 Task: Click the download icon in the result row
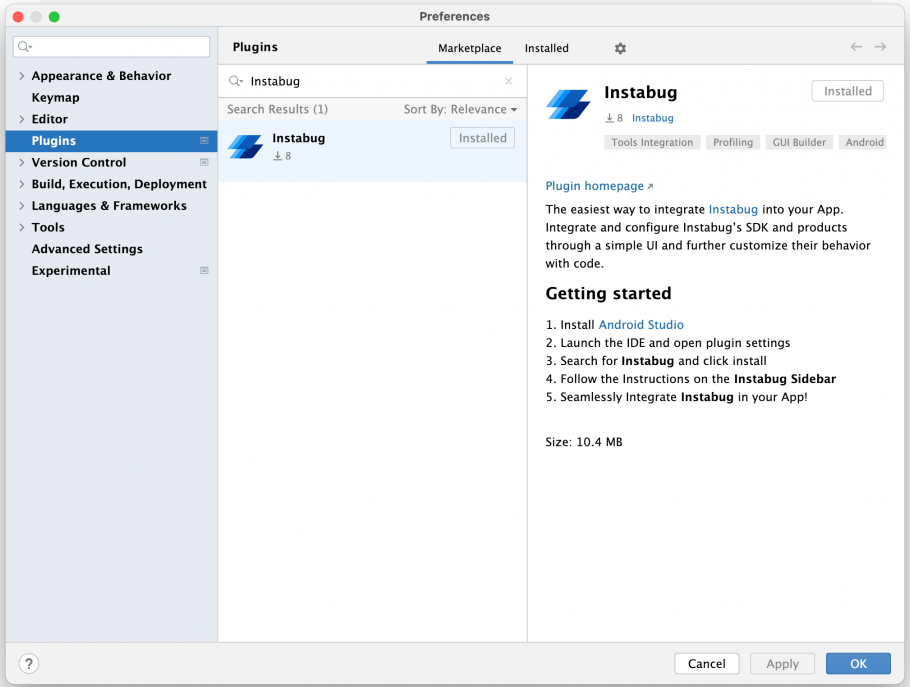(277, 156)
